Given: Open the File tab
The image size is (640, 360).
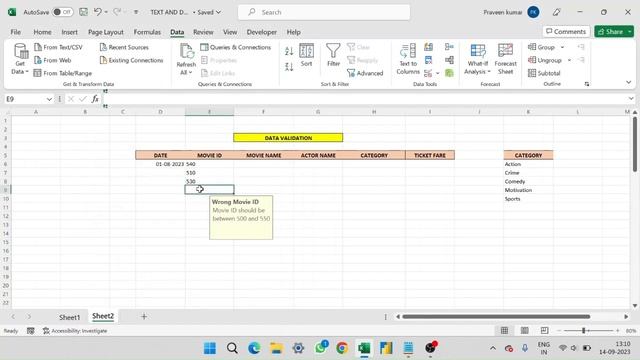Looking at the screenshot, I should click(x=16, y=32).
